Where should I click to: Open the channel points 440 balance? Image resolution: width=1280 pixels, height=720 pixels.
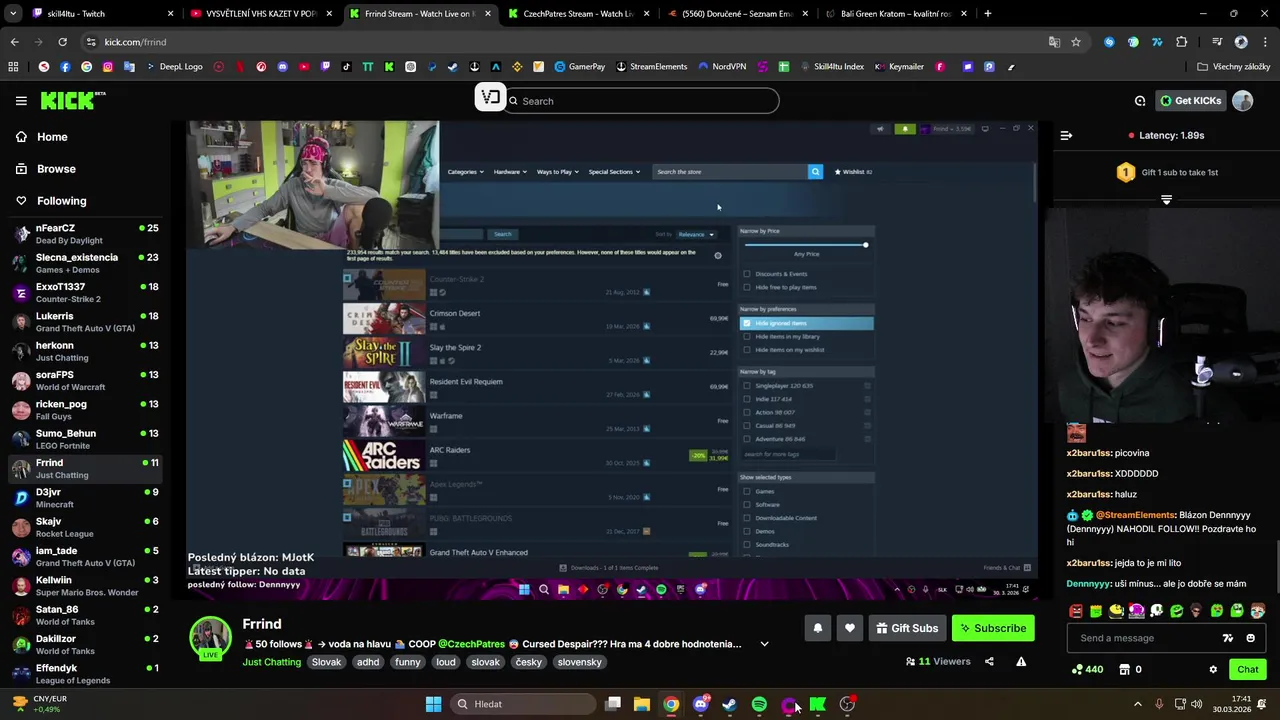pos(1087,669)
